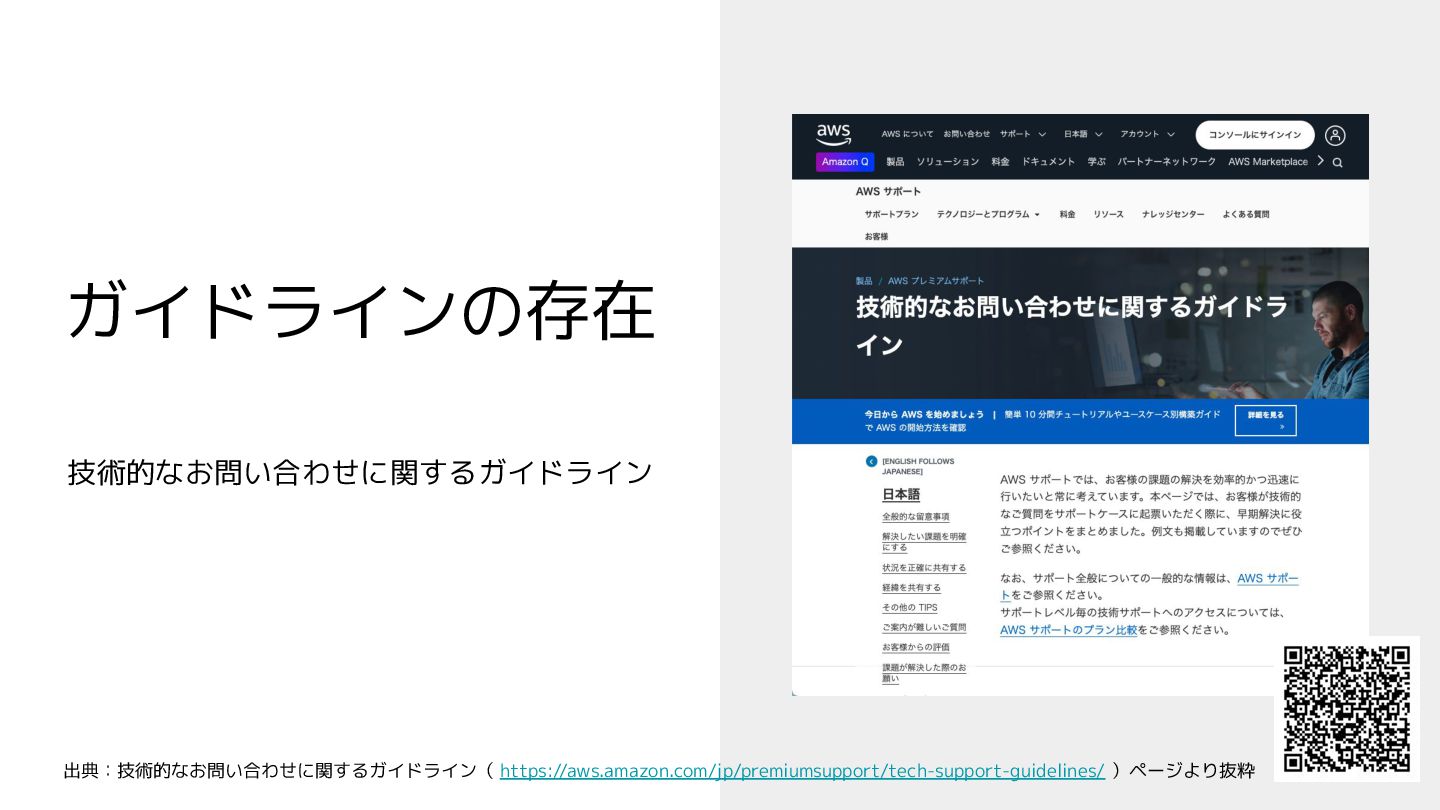Click the Amazon Q button
Screen dimensions: 1440x810
[845, 162]
